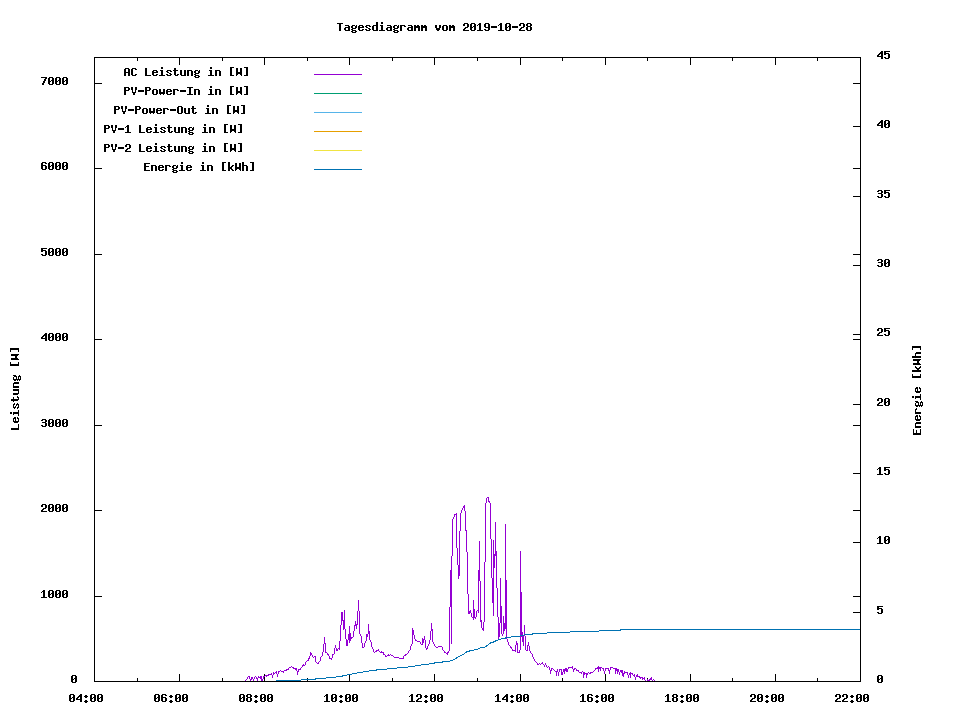Select the PV-2 Leistung in [W] legend label
Screen dimensions: 960x720
[x=173, y=148]
